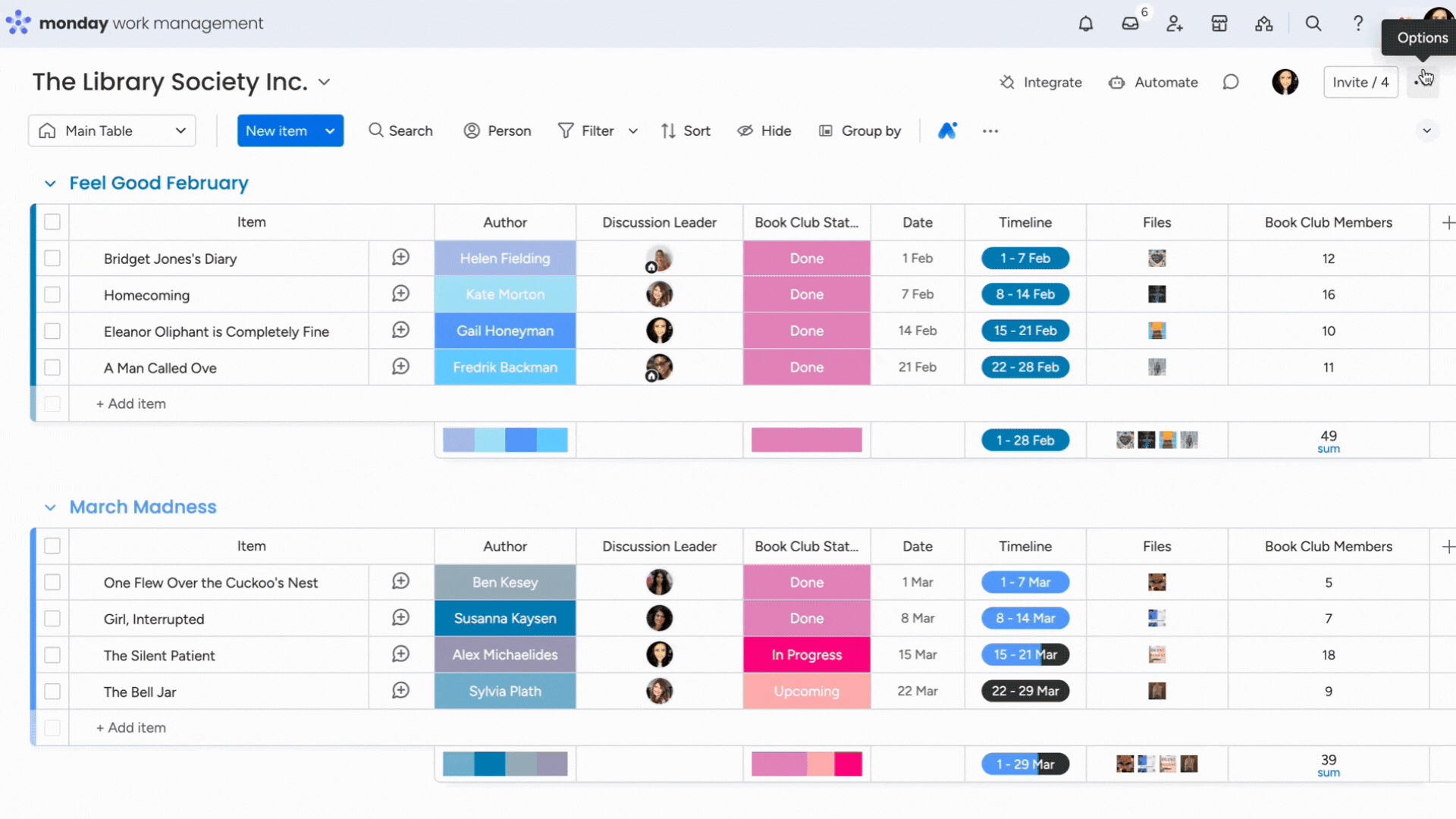Viewport: 1456px width, 819px height.
Task: Open the board discussion speech bubble
Action: [x=1231, y=82]
